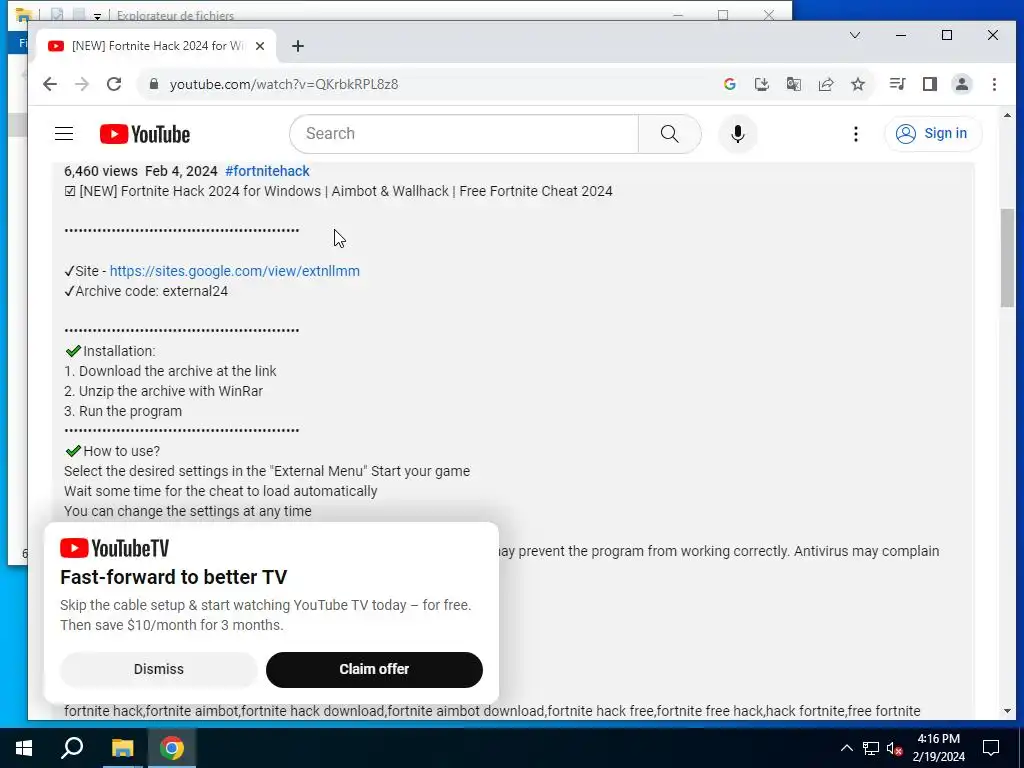1024x768 pixels.
Task: Open a new tab with plus
Action: click(298, 46)
